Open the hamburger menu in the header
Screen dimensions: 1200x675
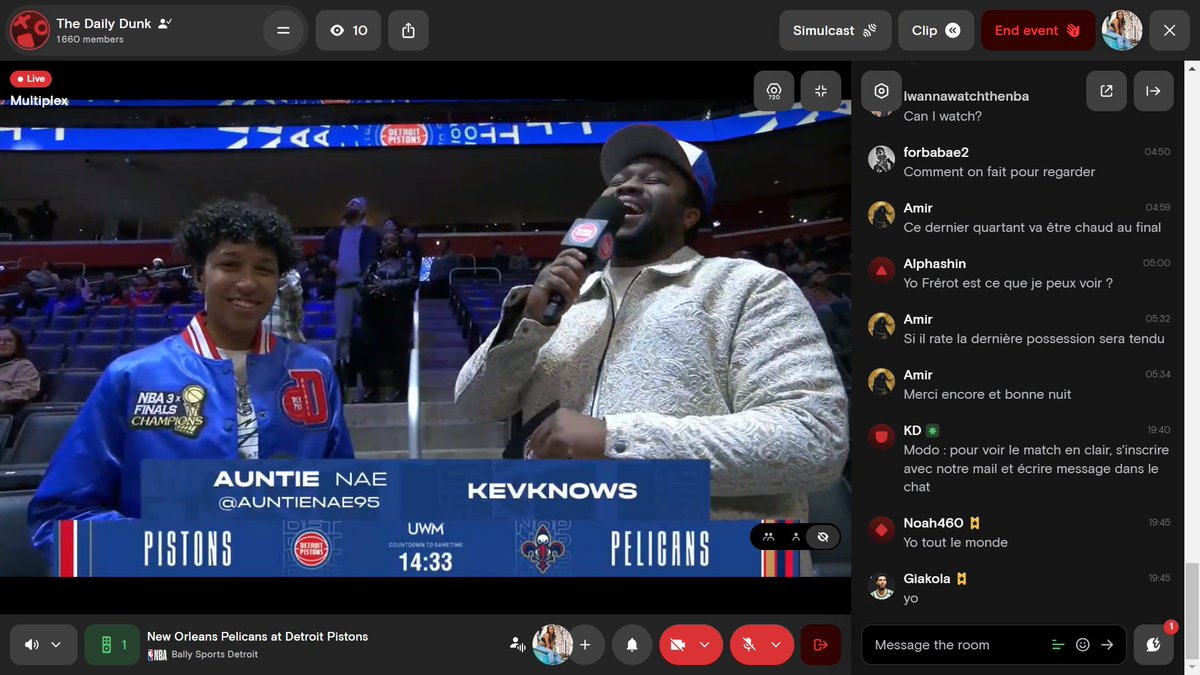tap(283, 30)
